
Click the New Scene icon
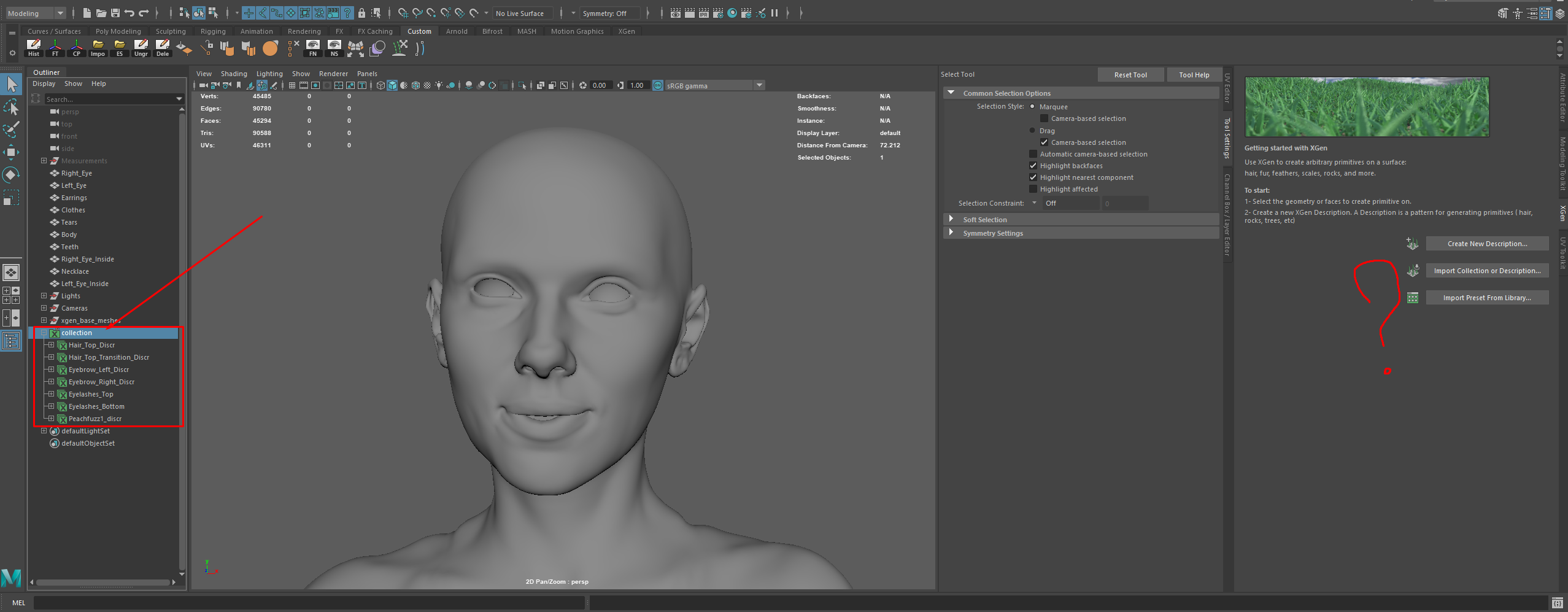[87, 13]
